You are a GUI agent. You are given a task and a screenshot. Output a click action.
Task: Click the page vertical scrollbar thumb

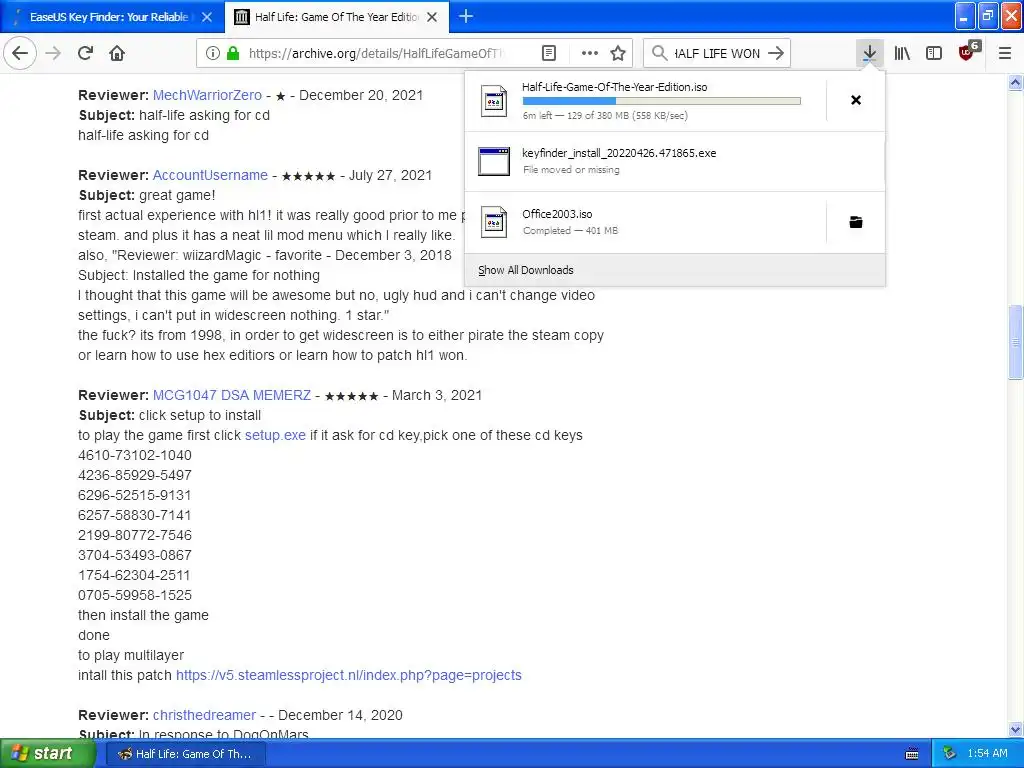click(x=1015, y=342)
